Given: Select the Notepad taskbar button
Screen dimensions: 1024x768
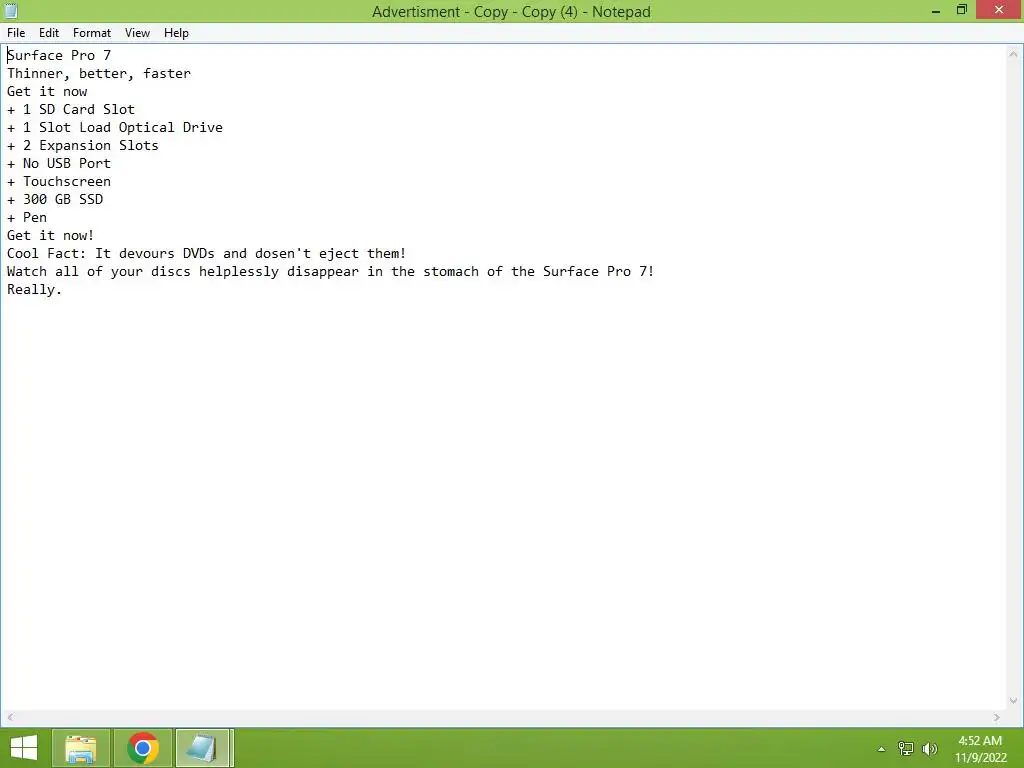Looking at the screenshot, I should tap(204, 748).
